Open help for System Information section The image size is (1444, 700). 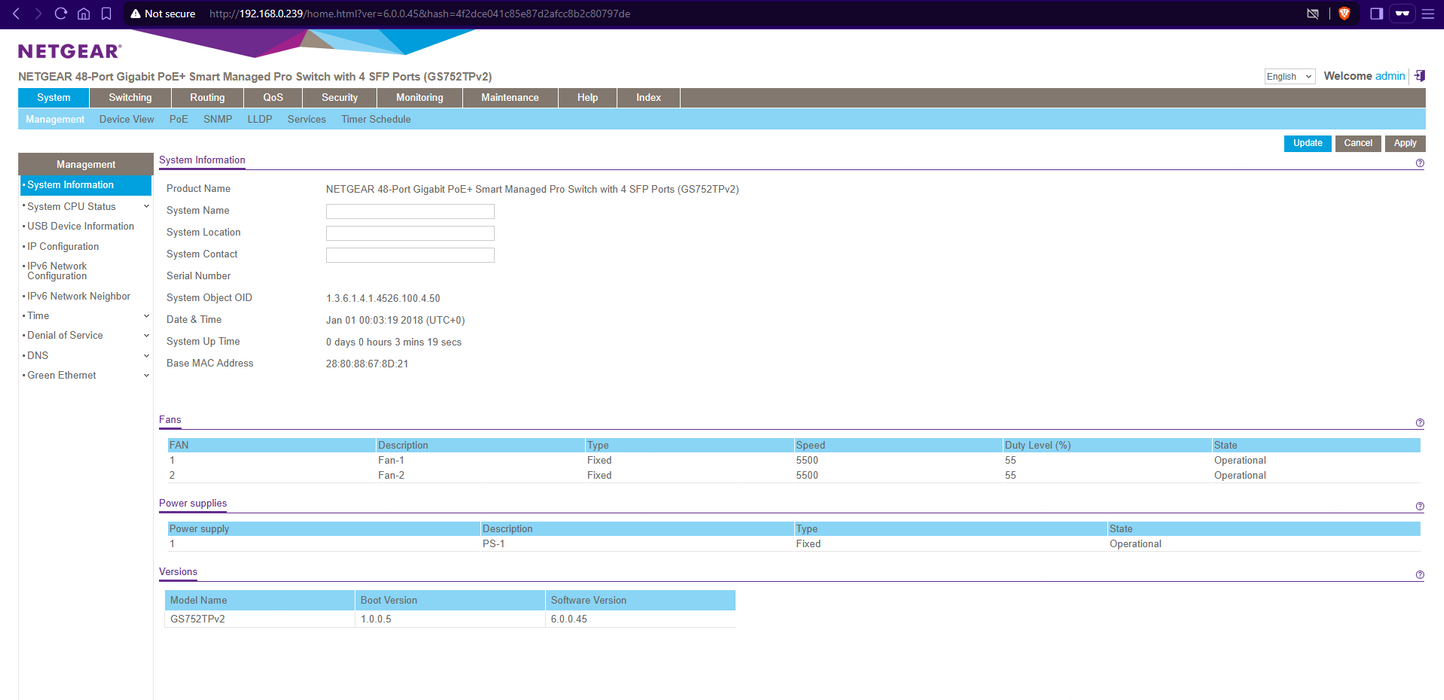tap(1420, 163)
